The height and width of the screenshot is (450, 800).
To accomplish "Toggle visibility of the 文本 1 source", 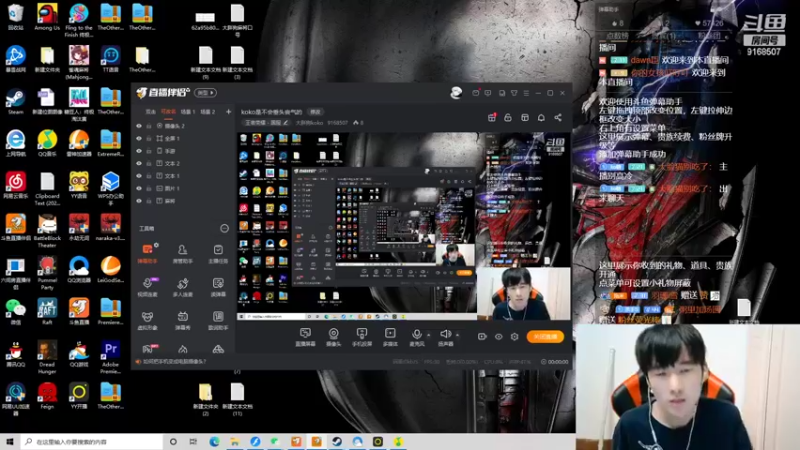I will coord(139,176).
